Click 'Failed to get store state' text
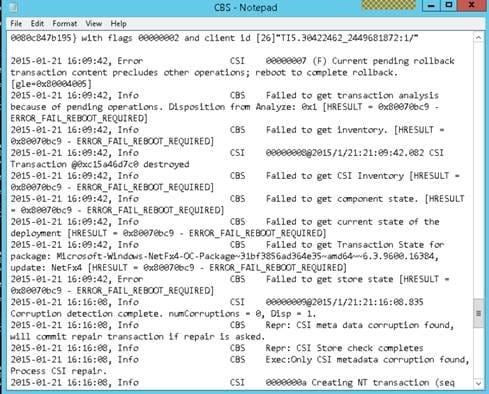 tap(329, 279)
